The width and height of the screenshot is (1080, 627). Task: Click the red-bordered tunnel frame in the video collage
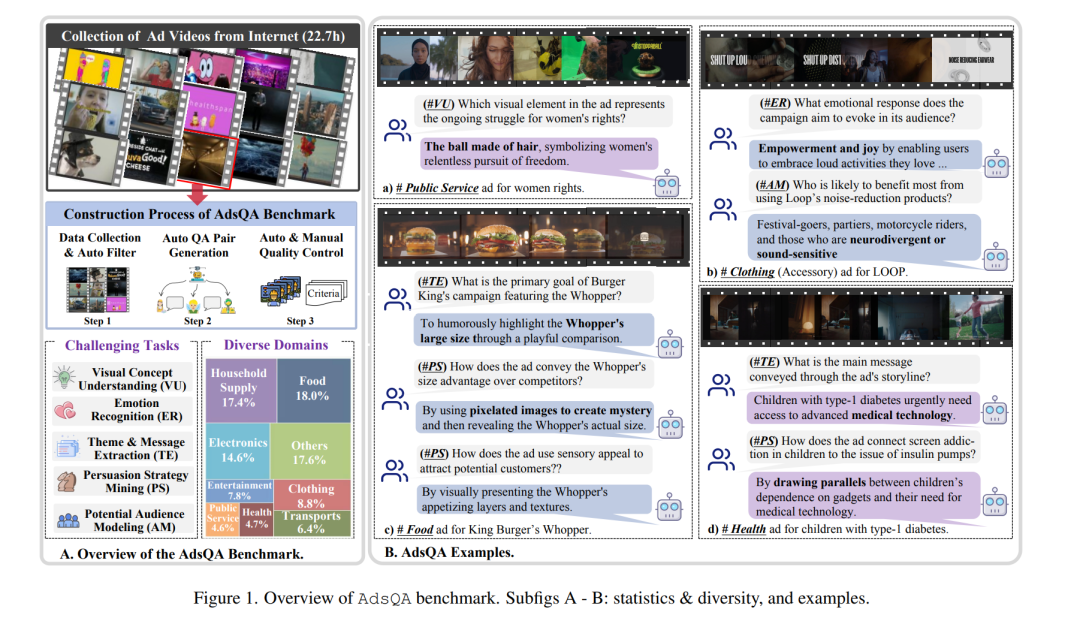pyautogui.click(x=209, y=161)
